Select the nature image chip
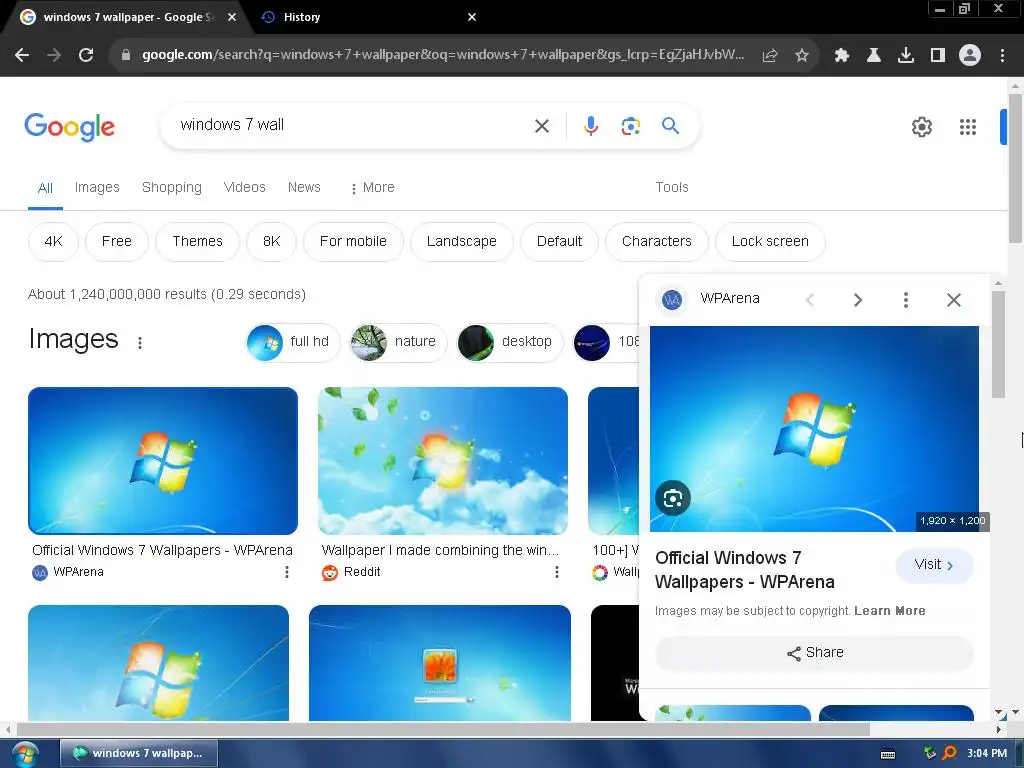 coord(398,342)
